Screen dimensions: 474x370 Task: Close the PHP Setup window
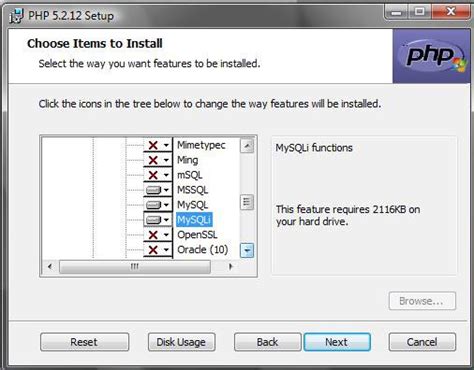pos(451,12)
